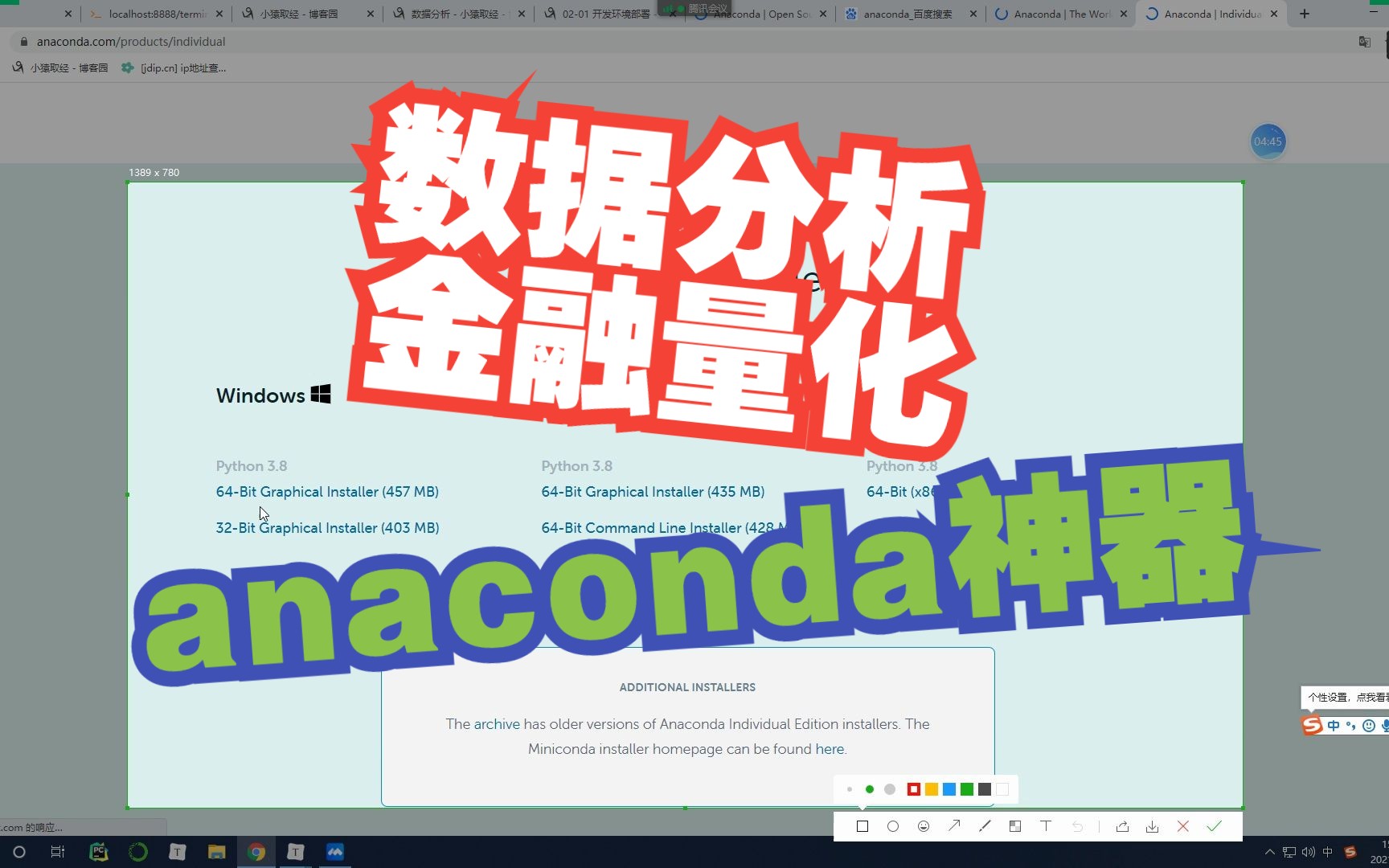Screen dimensions: 1389x868
Task: Open Windows search circle on taskbar
Action: pyautogui.click(x=19, y=852)
